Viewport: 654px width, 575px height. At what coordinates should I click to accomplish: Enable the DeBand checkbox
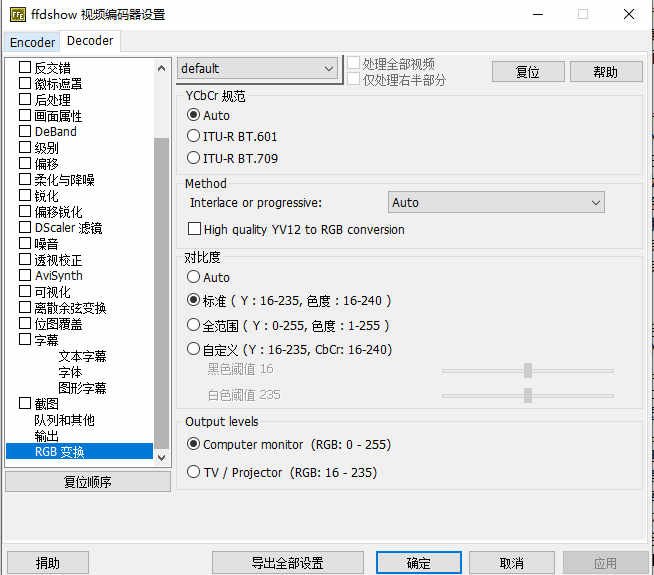(25, 131)
